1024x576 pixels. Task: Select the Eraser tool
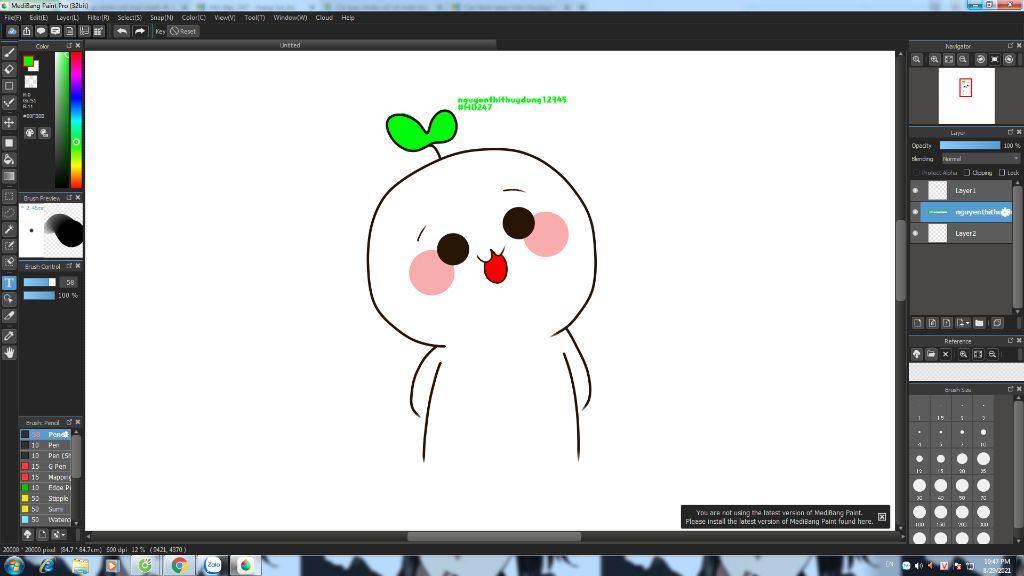(9, 69)
